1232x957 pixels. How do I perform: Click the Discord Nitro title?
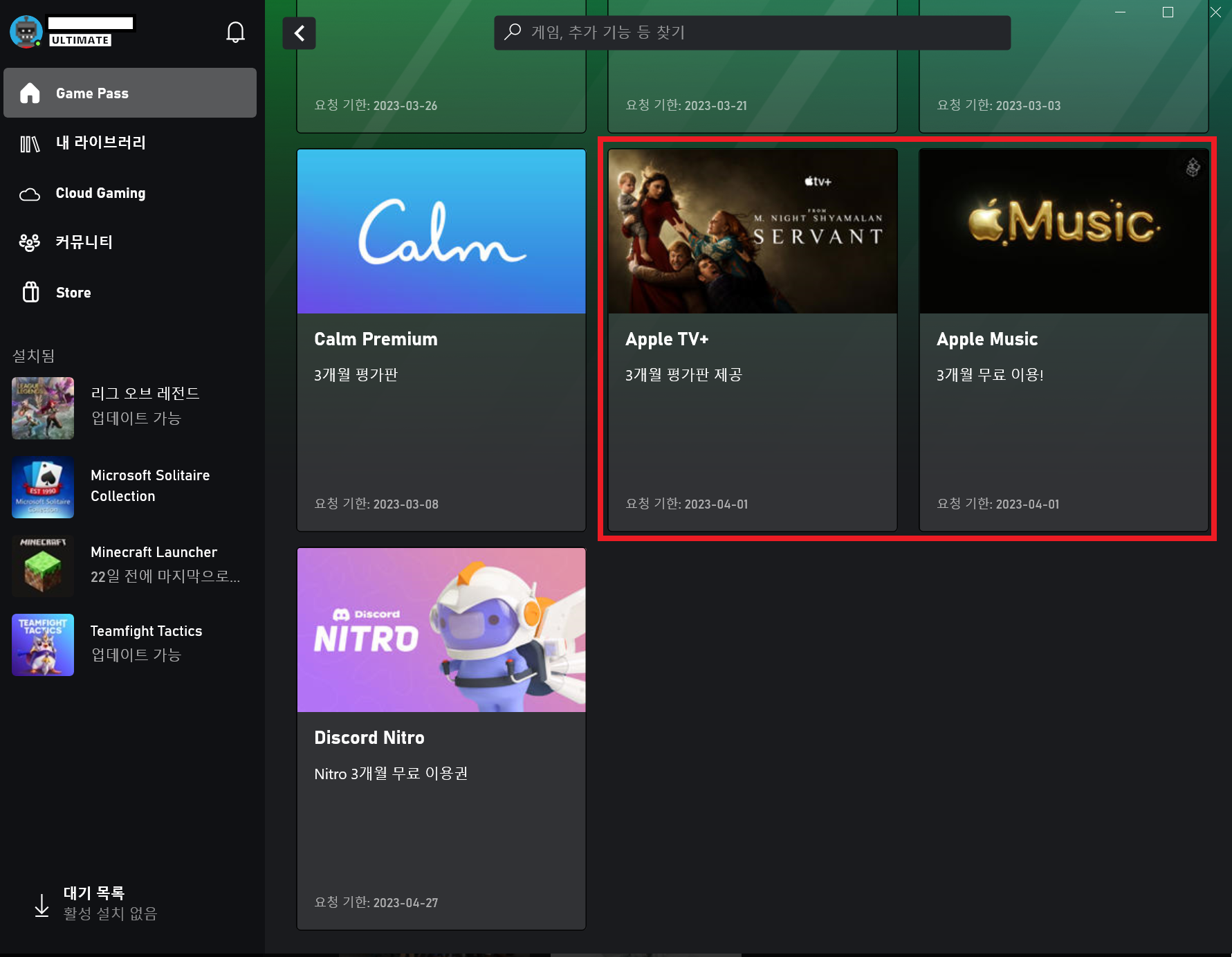(369, 738)
